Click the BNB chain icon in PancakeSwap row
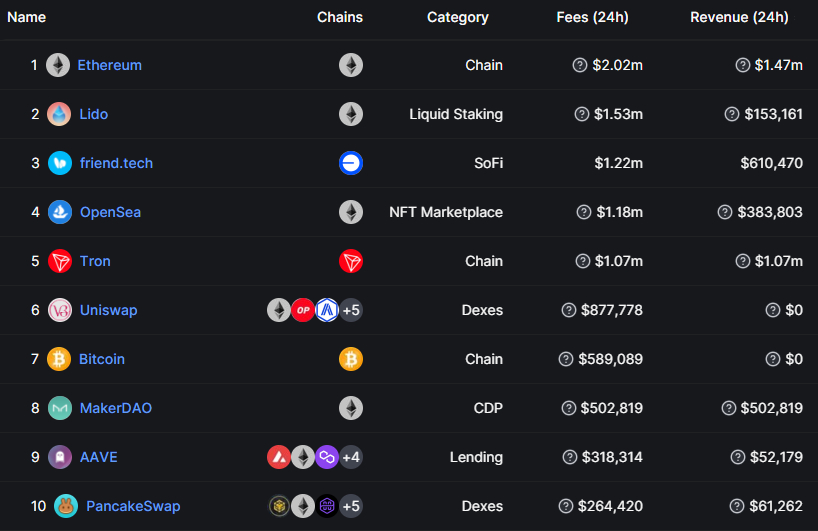The image size is (818, 531). click(x=279, y=506)
